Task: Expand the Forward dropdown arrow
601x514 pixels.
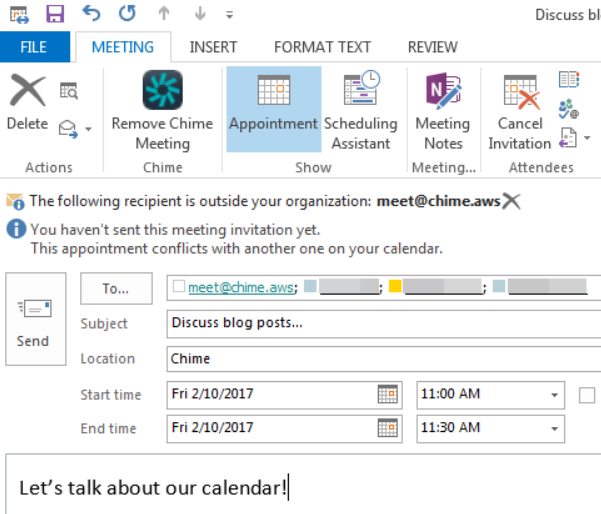Action: (89, 129)
